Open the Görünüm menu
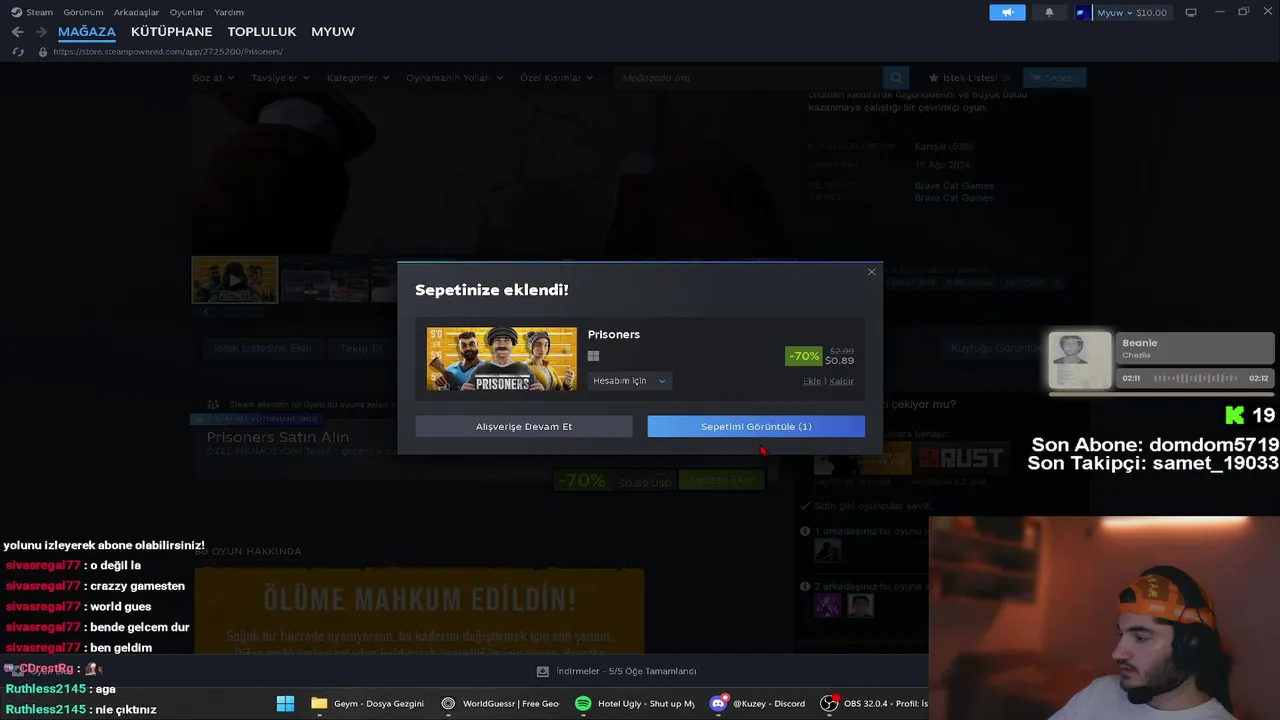The image size is (1280, 720). pos(83,12)
